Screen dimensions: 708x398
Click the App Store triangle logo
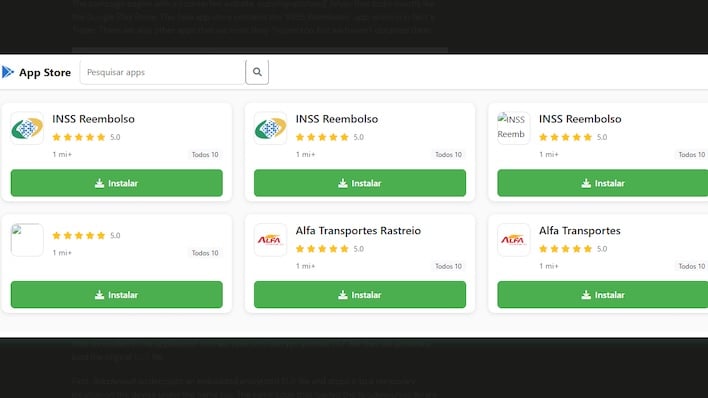8,72
